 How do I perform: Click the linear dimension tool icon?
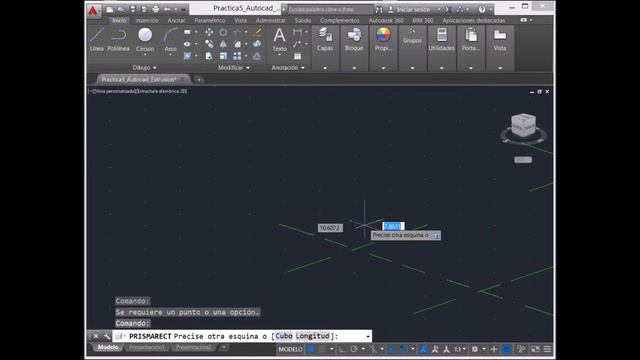pyautogui.click(x=298, y=32)
